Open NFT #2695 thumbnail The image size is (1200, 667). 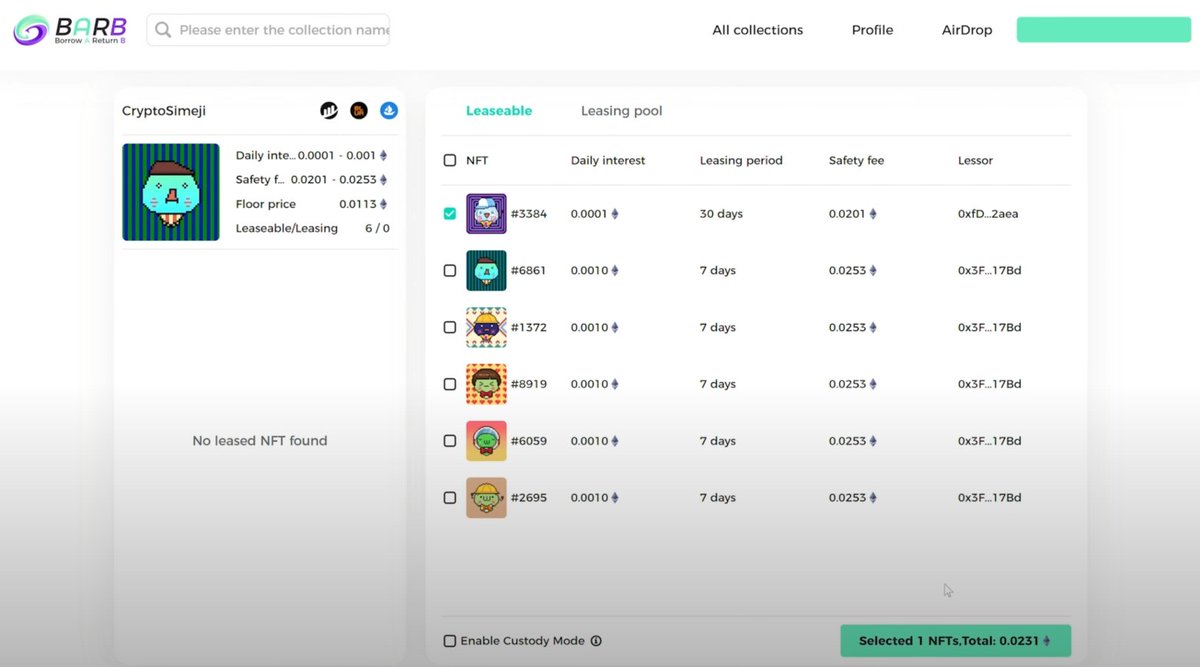486,498
